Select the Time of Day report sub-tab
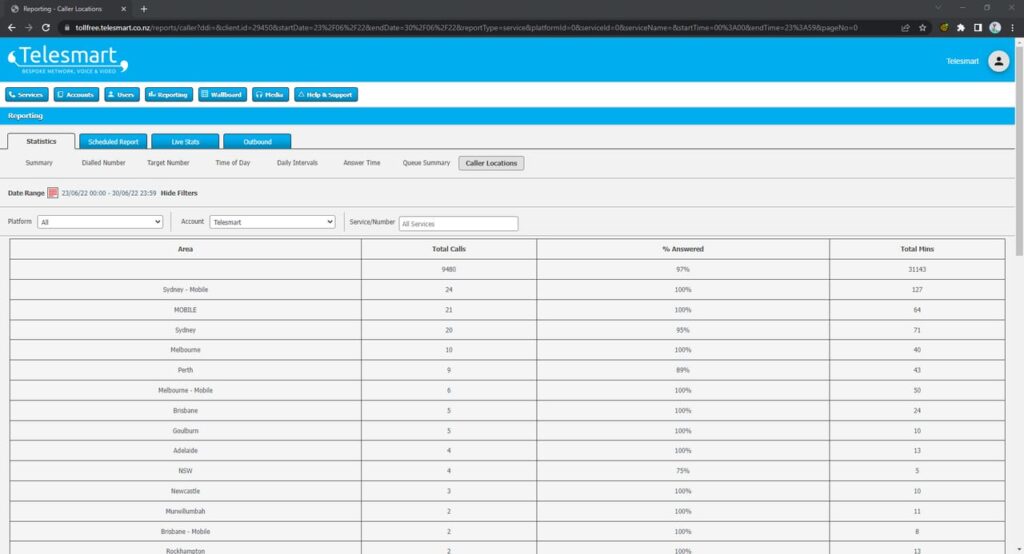Image resolution: width=1024 pixels, height=554 pixels. 232,163
